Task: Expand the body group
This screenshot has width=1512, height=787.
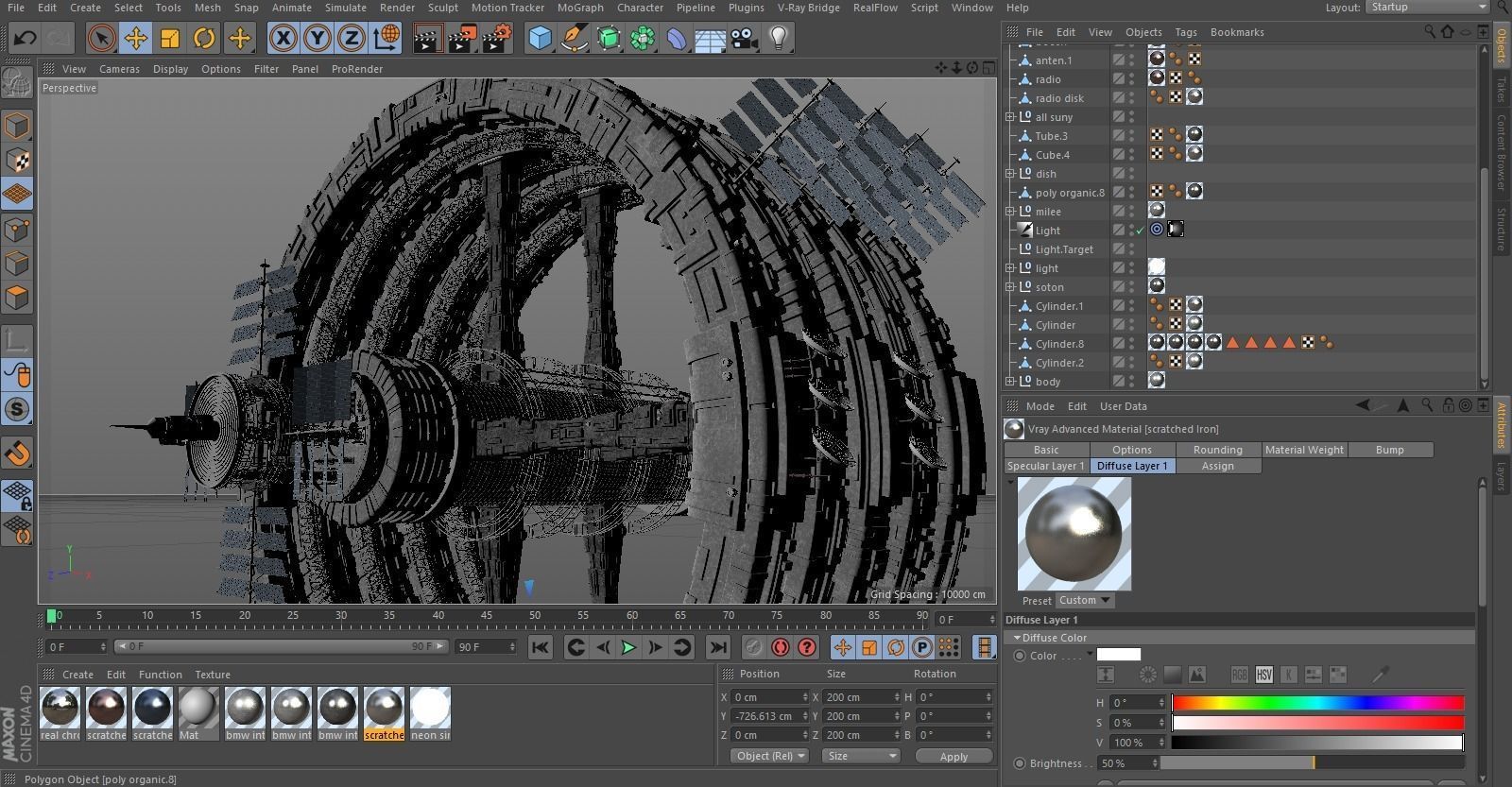Action: click(x=1009, y=382)
